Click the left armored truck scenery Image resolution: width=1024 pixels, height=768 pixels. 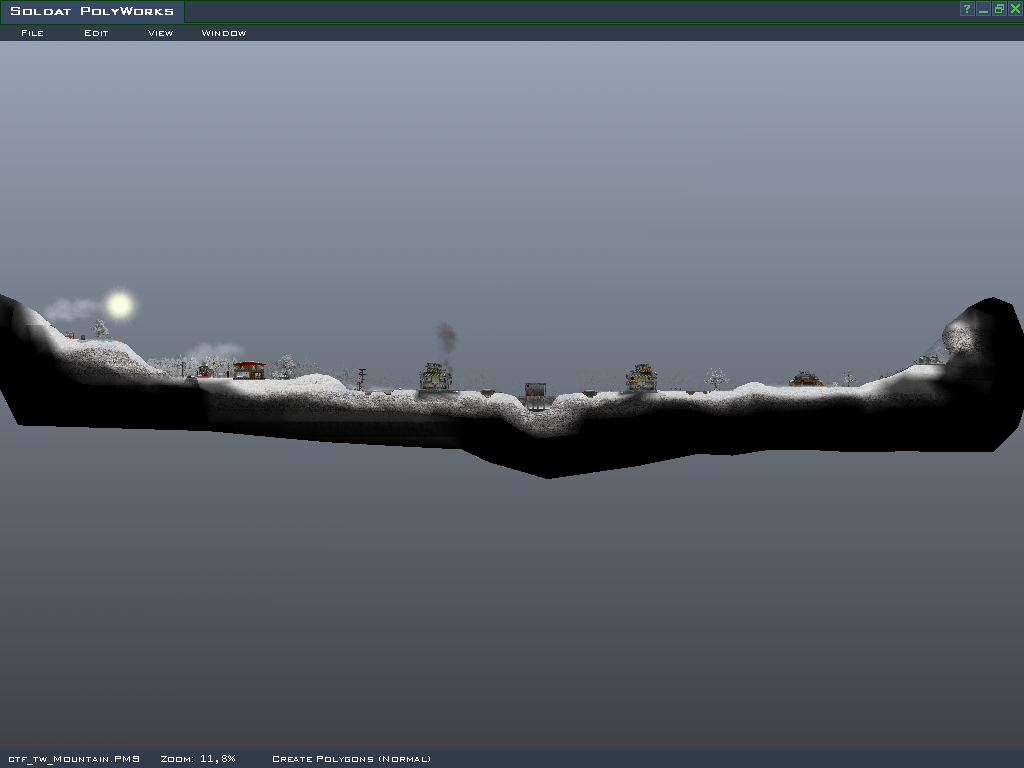(x=435, y=378)
